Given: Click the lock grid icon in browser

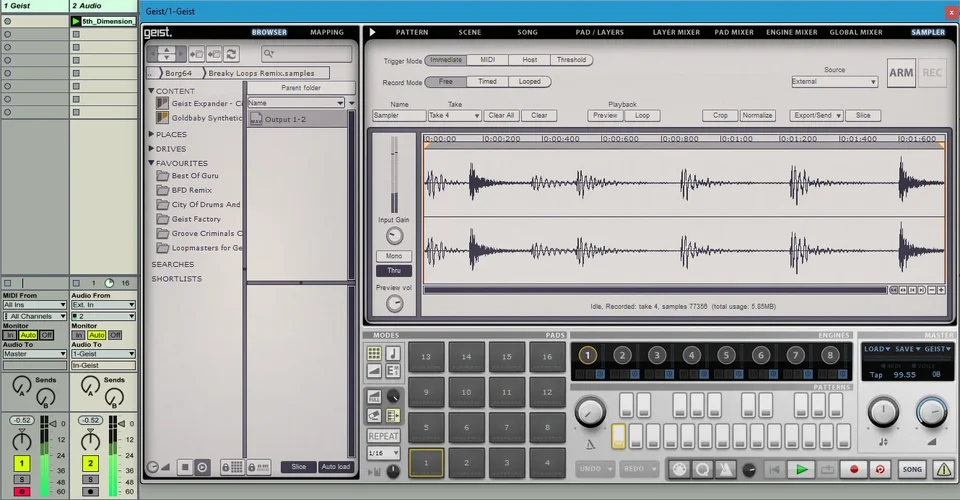Looking at the screenshot, I should 232,468.
